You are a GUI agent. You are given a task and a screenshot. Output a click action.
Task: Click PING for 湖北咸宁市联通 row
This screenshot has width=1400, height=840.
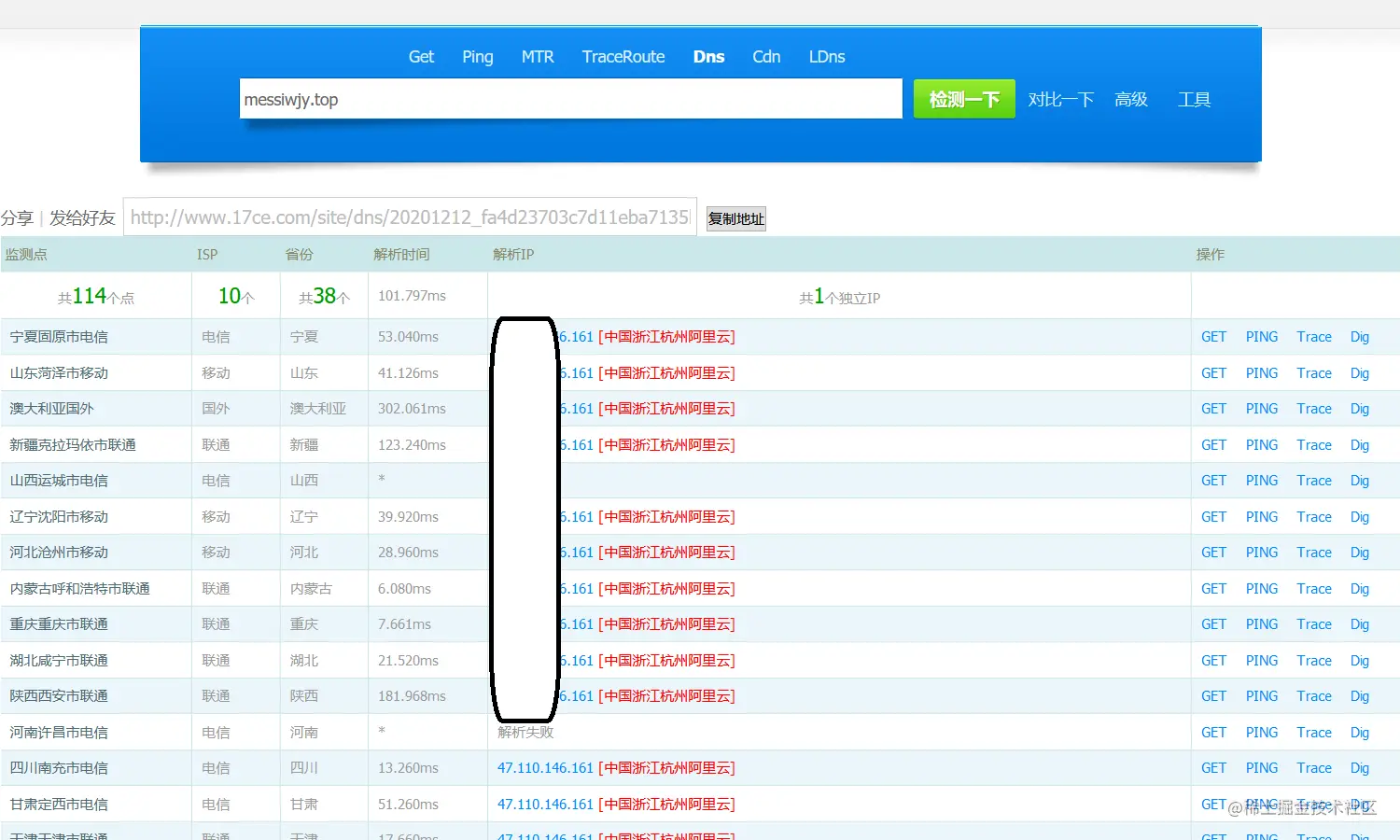coord(1262,661)
